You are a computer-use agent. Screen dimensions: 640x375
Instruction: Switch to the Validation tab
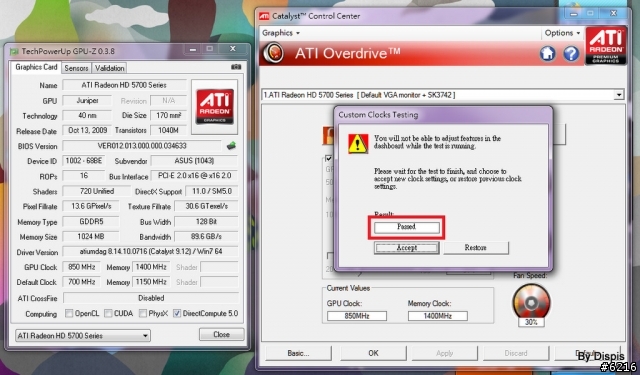pos(109,68)
